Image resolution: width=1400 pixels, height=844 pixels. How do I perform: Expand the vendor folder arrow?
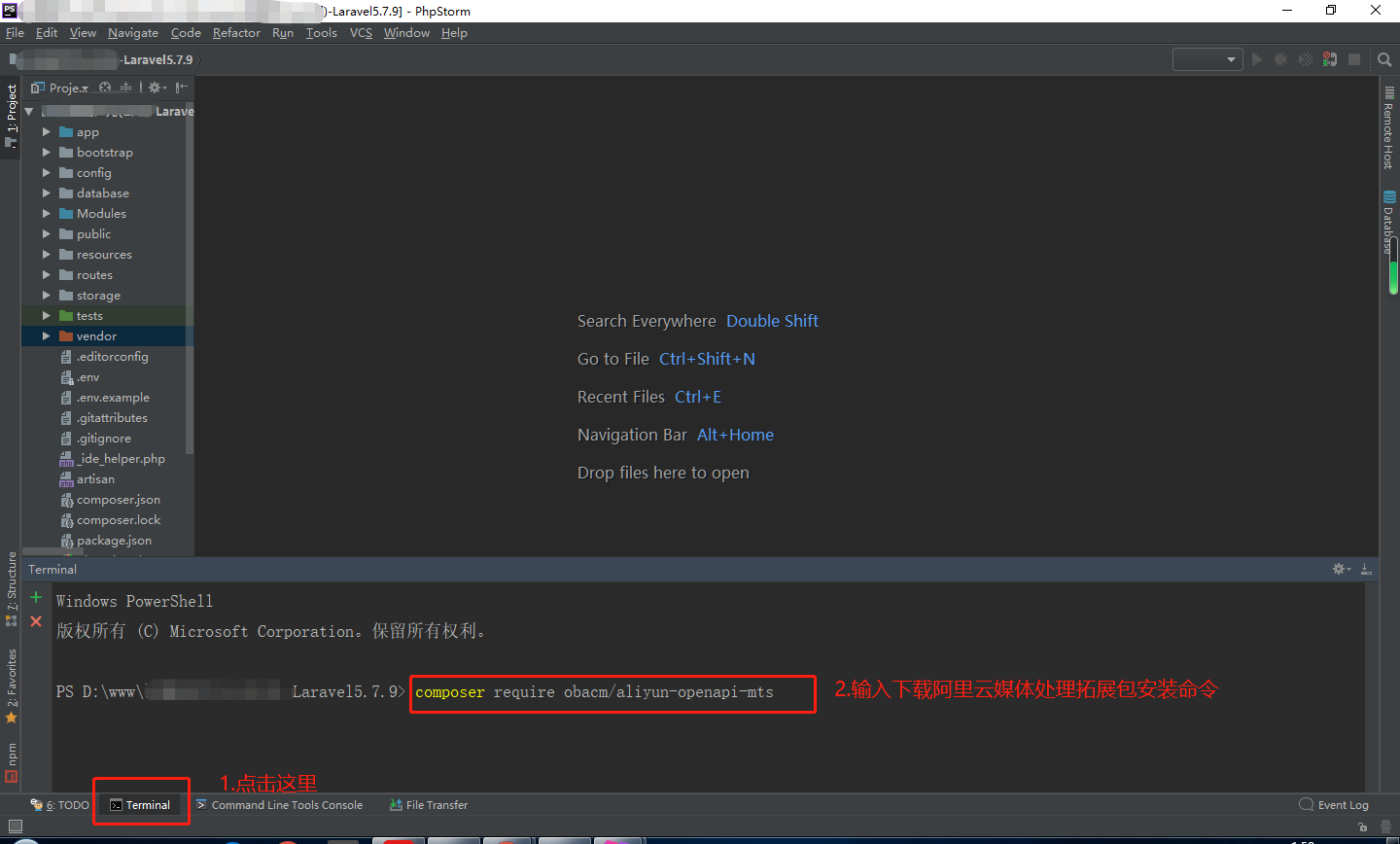tap(46, 336)
